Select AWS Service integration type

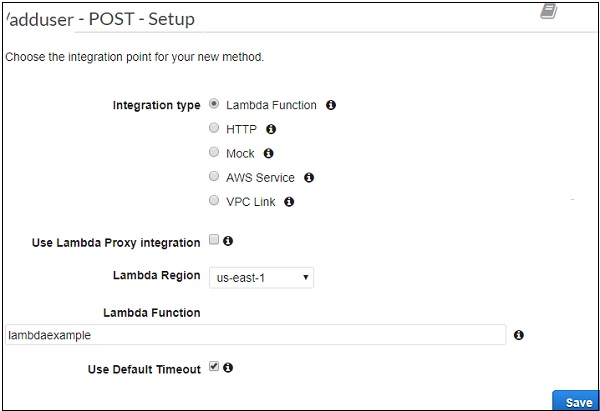click(x=214, y=177)
